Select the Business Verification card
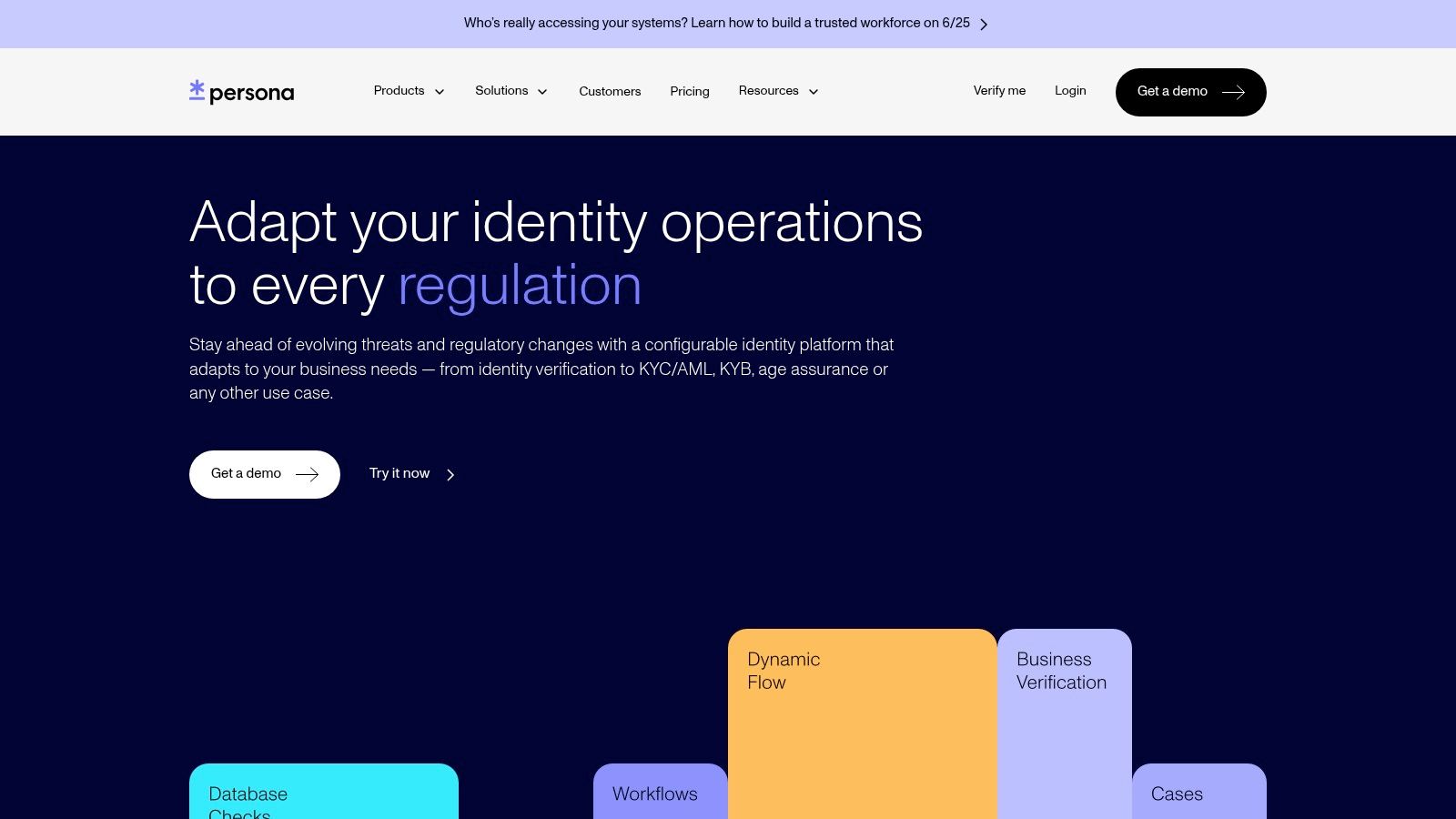Image resolution: width=1456 pixels, height=819 pixels. (1065, 723)
